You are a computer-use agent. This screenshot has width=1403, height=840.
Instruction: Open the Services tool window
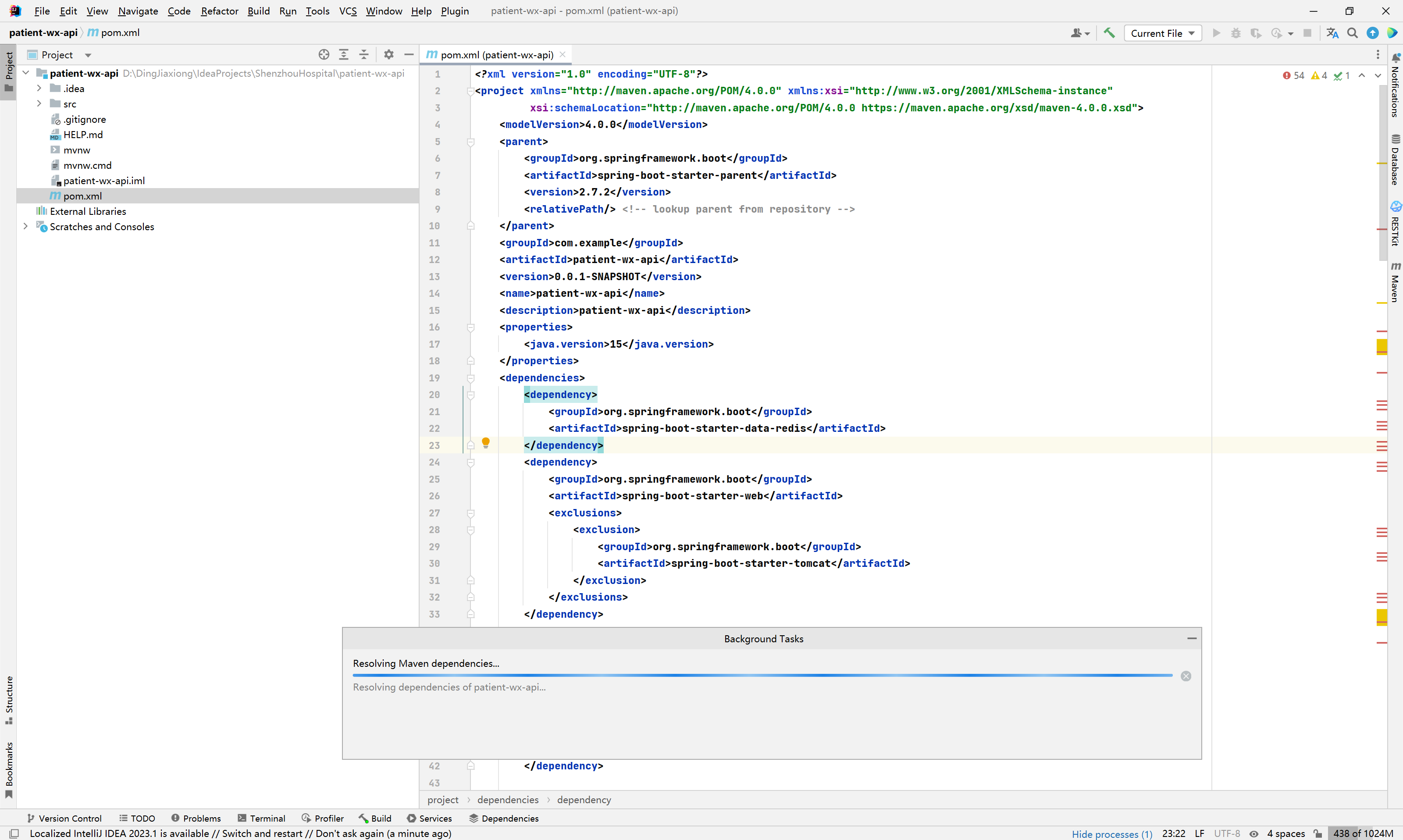(429, 818)
